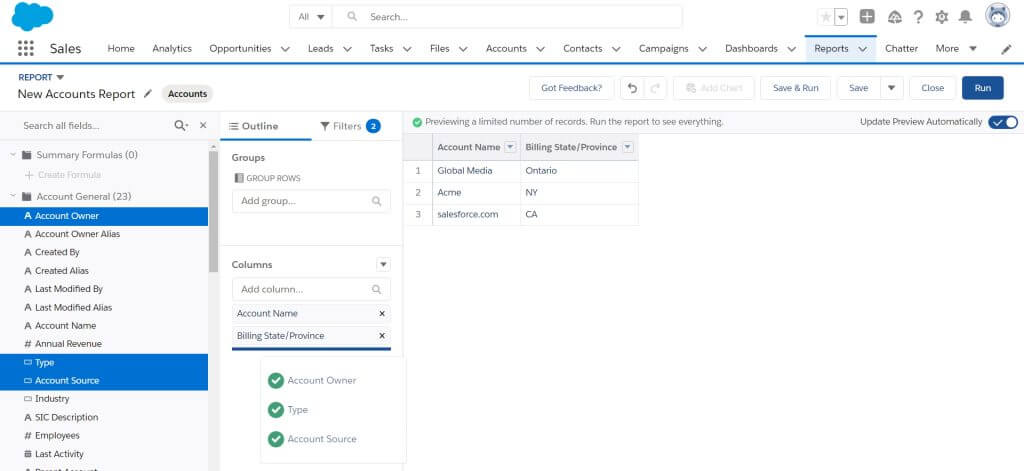Viewport: 1024px width, 471px height.
Task: Open the Trailhead guidance icon
Action: (895, 17)
